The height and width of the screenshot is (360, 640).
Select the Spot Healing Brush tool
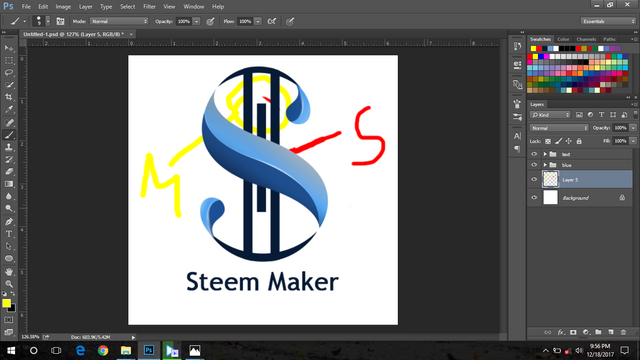9,122
